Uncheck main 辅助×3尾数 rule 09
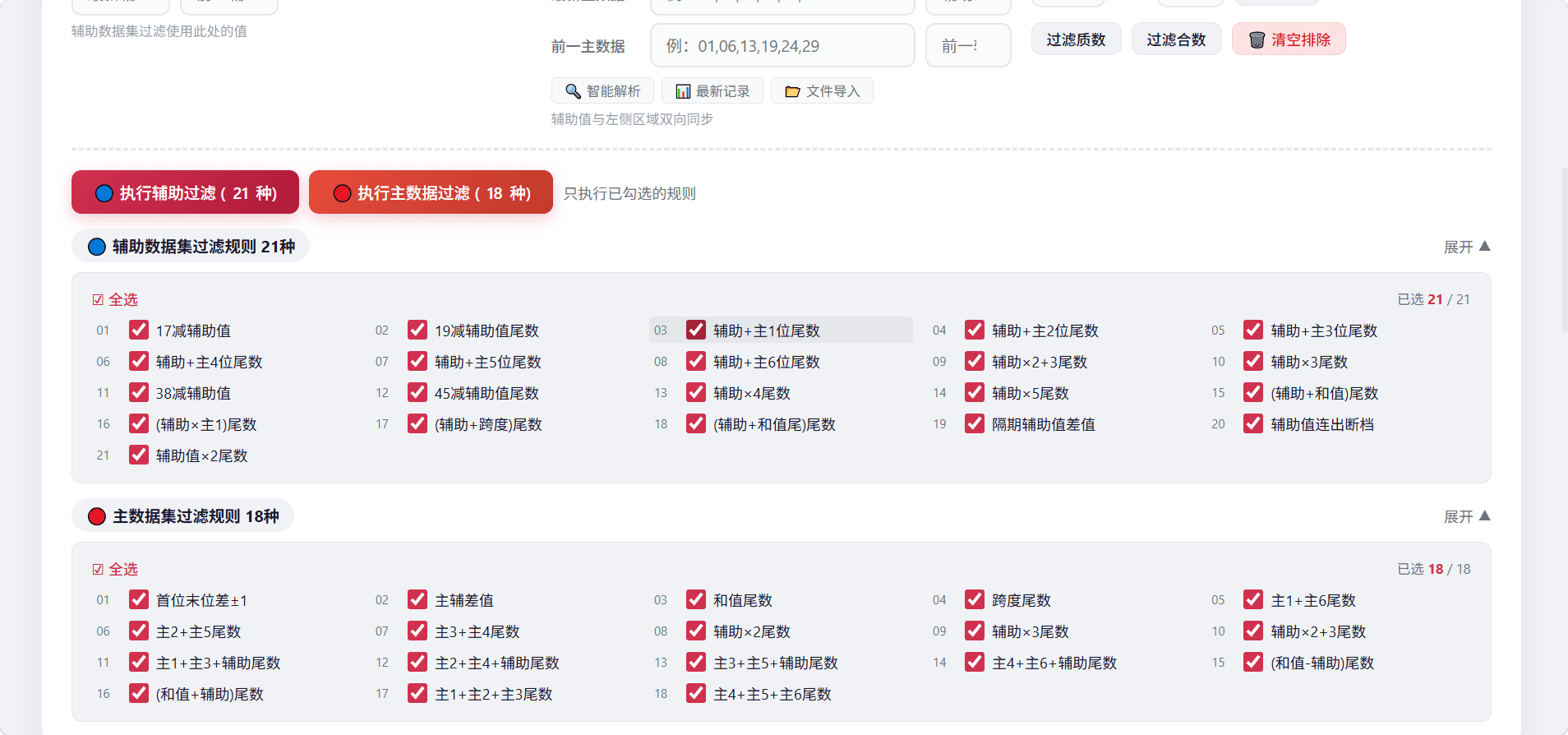Screen dimensions: 1568x735 pos(975,631)
